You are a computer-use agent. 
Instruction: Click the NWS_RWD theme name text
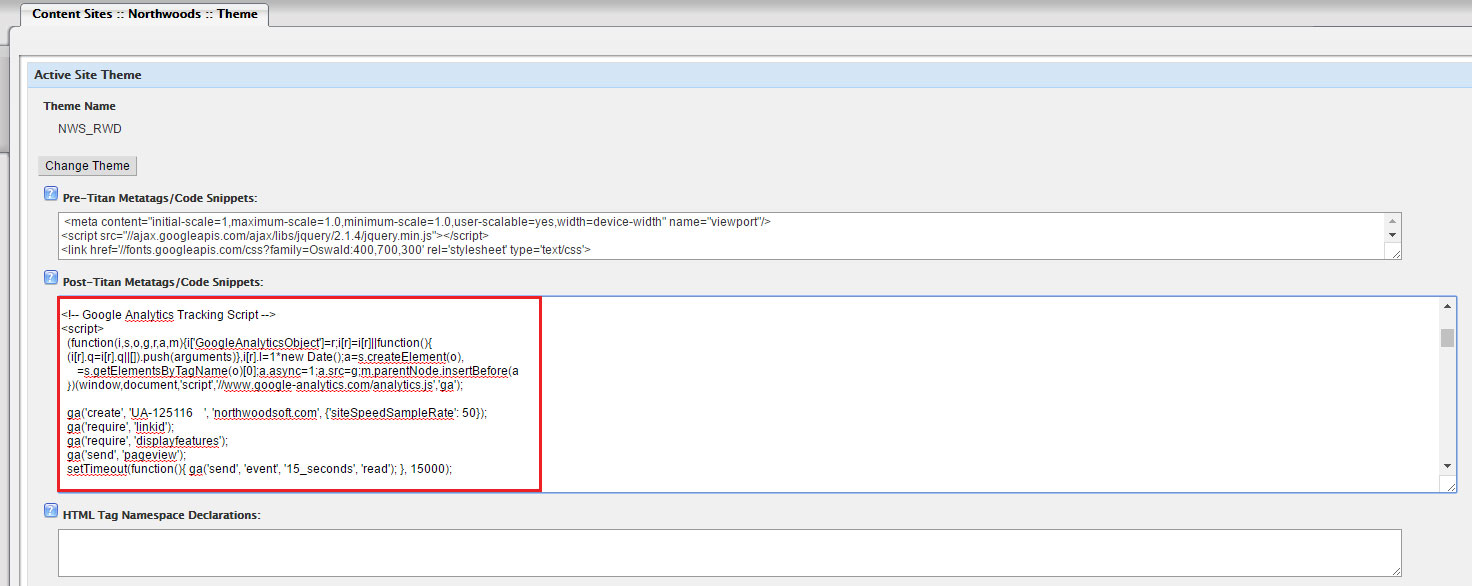coord(90,129)
